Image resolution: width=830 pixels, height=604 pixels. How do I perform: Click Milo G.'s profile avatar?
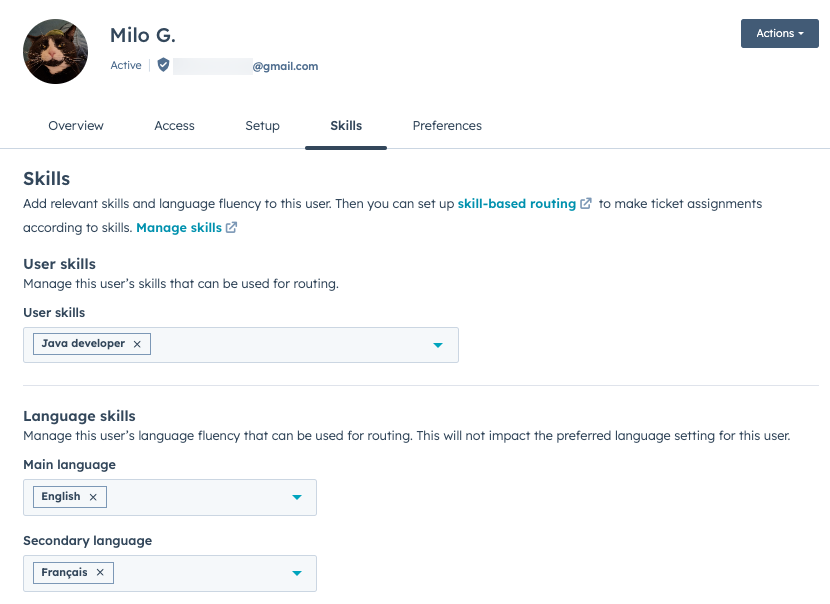pos(56,51)
